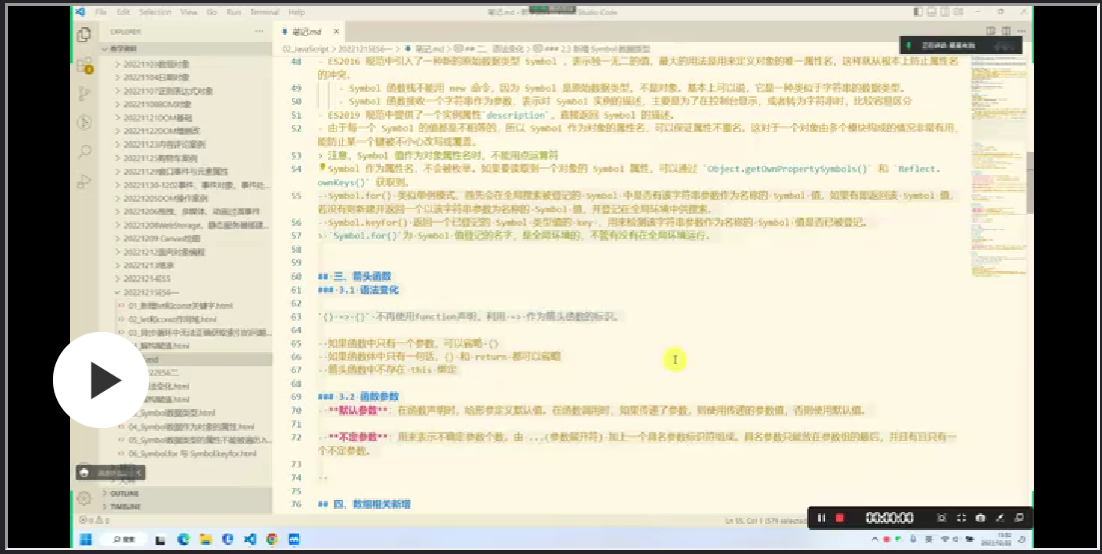This screenshot has height=554, width=1102.
Task: Click the split editor right icon
Action: click(1006, 31)
